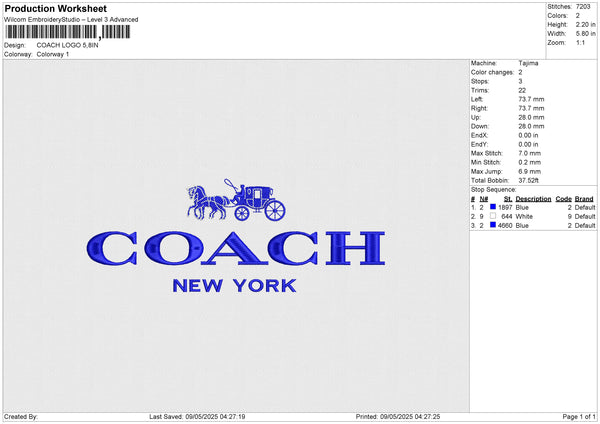Click the Printed timestamp '09/05/2025 04:27:25'
This screenshot has height=424, width=600.
410,417
